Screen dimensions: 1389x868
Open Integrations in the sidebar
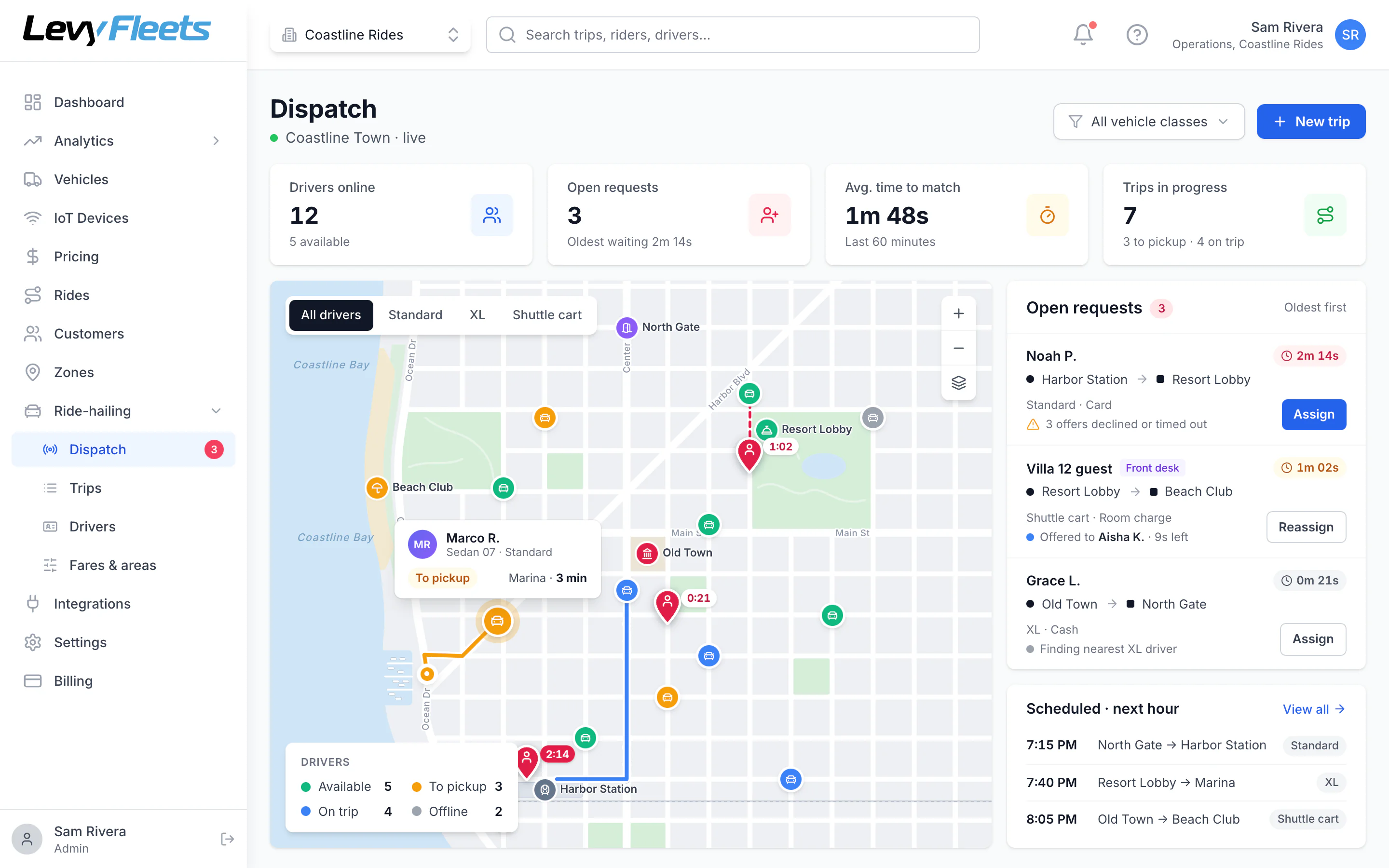123,604
